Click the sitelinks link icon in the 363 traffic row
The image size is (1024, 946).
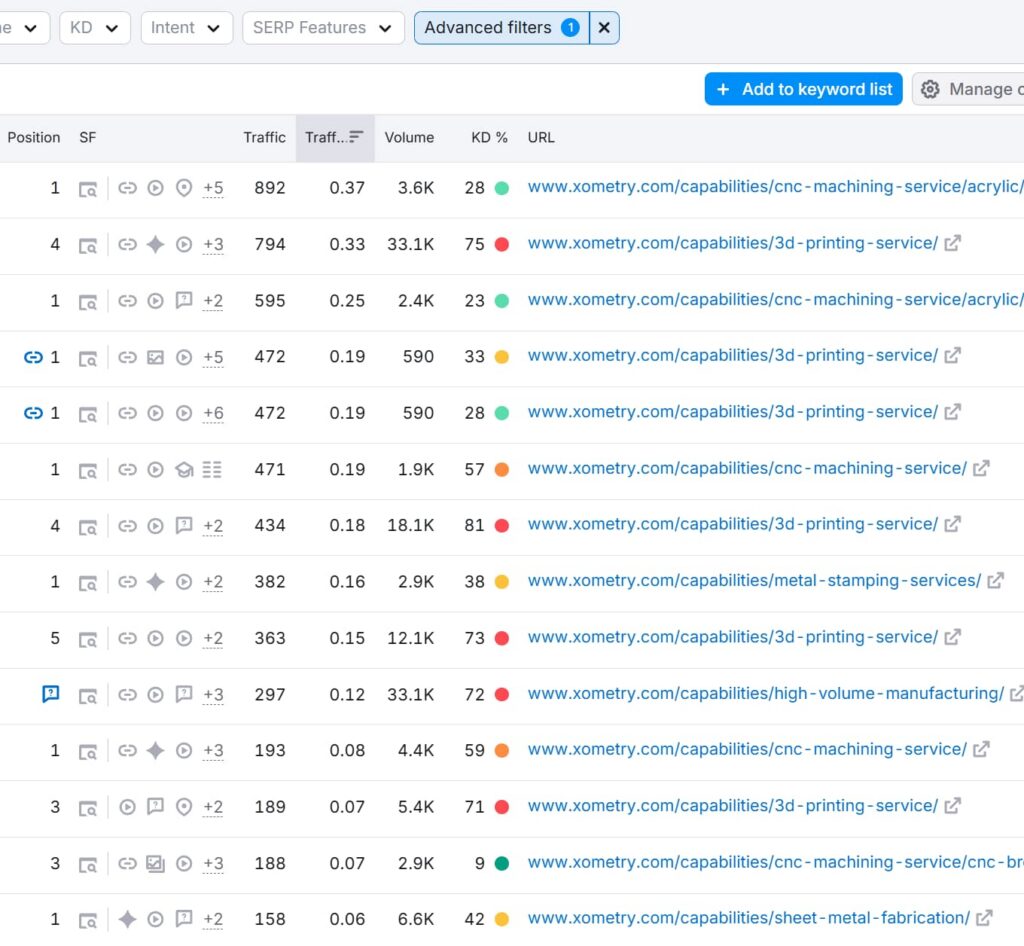coord(127,639)
